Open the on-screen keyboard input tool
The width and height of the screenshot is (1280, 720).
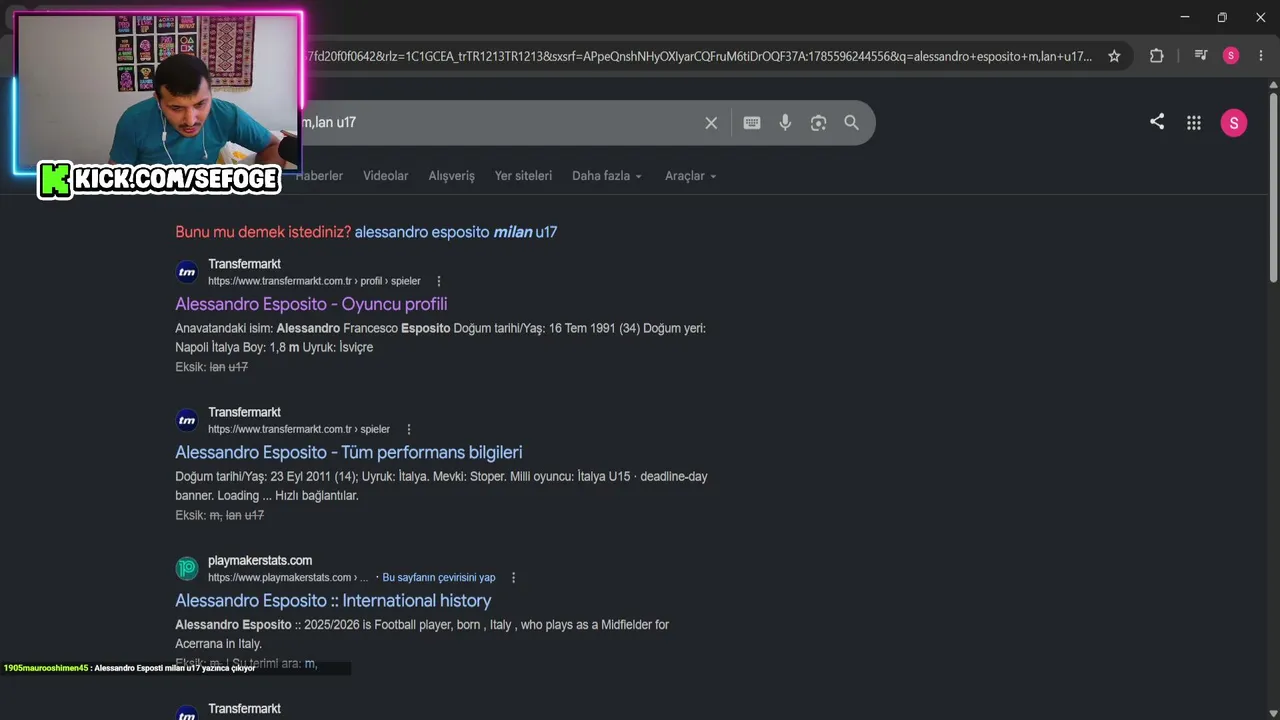tap(752, 123)
